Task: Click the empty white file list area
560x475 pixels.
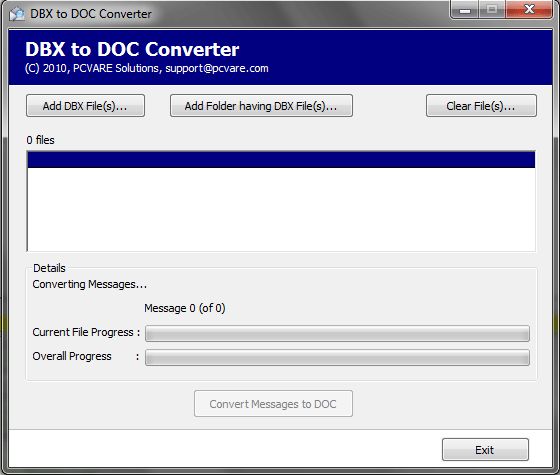Action: pos(281,209)
